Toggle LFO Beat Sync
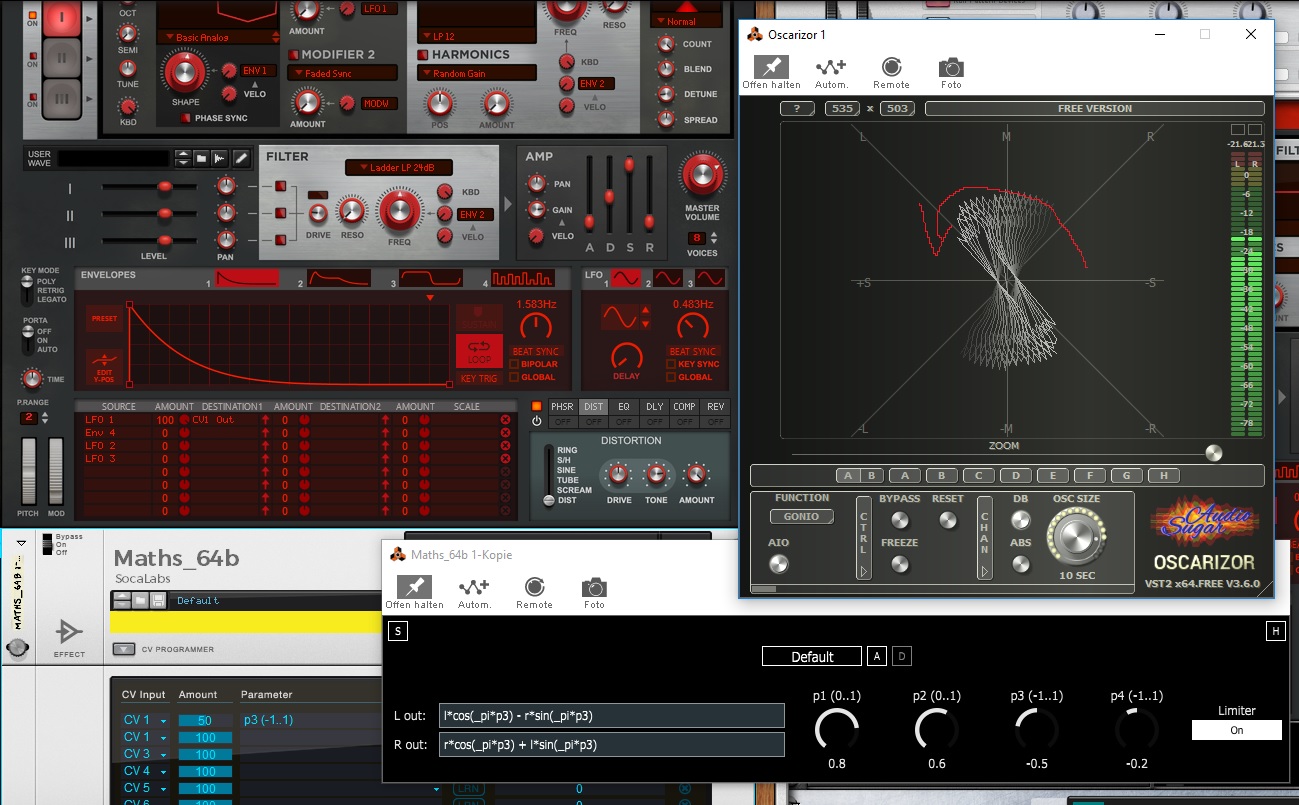 tap(693, 351)
